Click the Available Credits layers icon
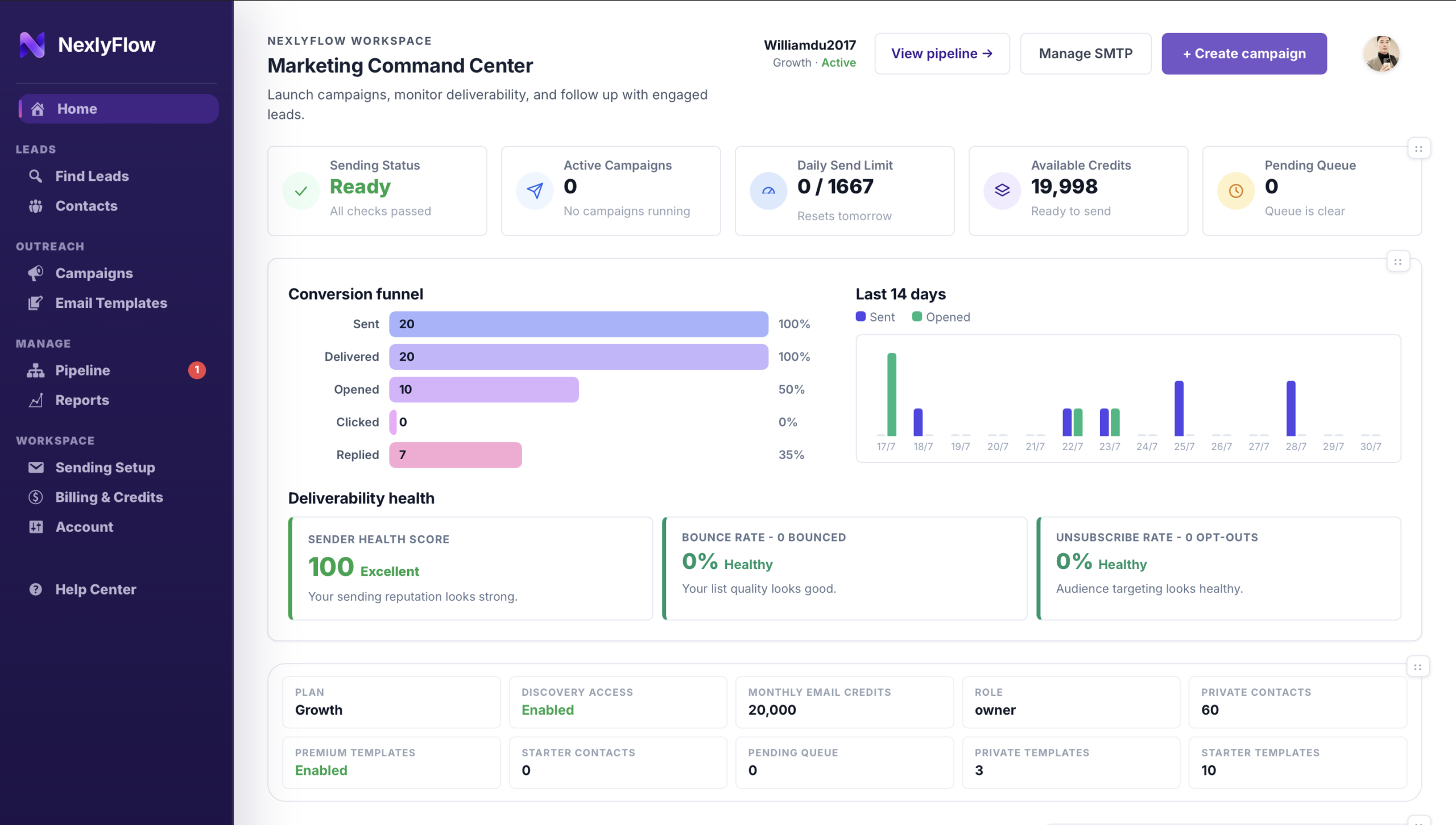The width and height of the screenshot is (1456, 825). (1002, 191)
